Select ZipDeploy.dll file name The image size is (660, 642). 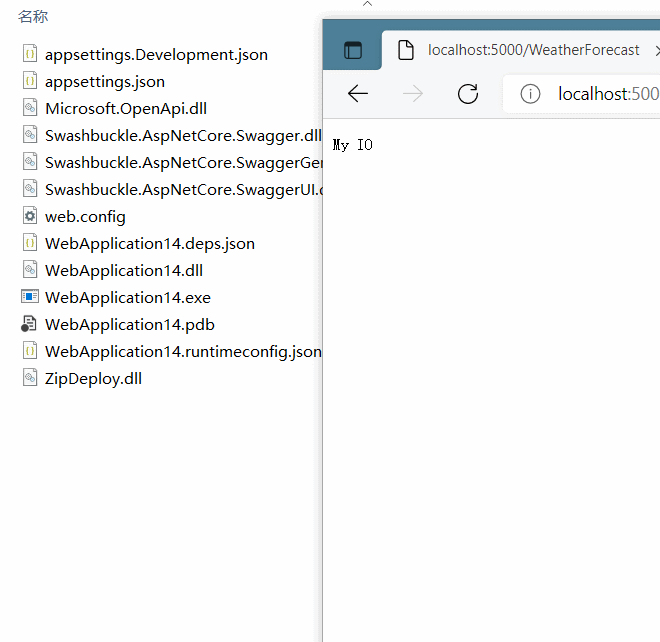[93, 378]
